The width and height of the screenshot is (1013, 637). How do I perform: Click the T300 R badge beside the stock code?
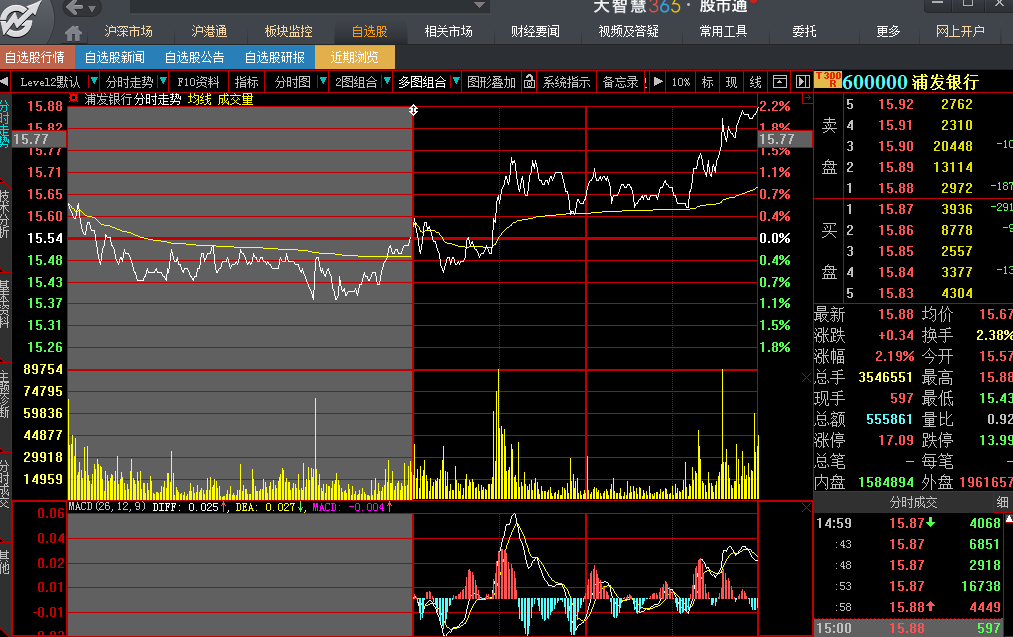[x=828, y=79]
